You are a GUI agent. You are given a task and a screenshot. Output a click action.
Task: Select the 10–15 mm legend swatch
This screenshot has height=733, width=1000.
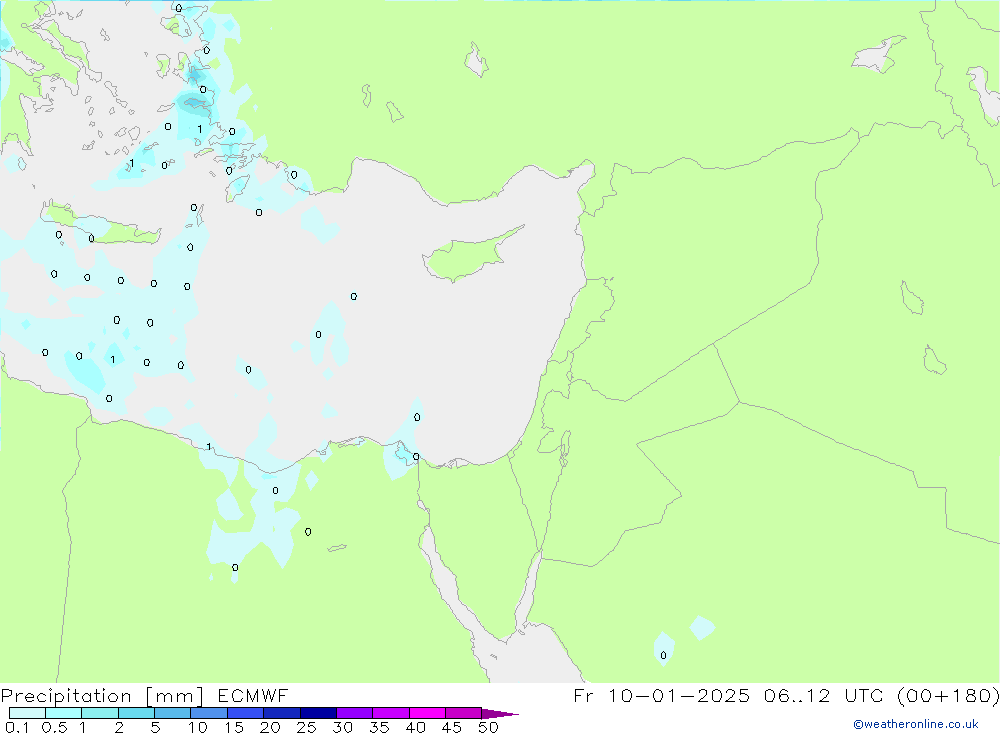click(209, 713)
